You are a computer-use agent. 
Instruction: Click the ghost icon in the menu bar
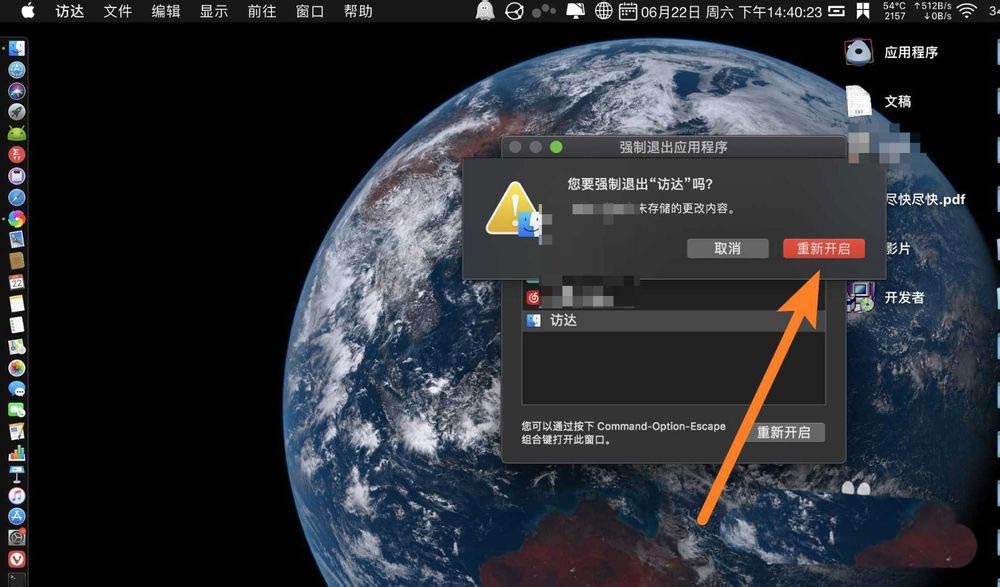click(485, 11)
